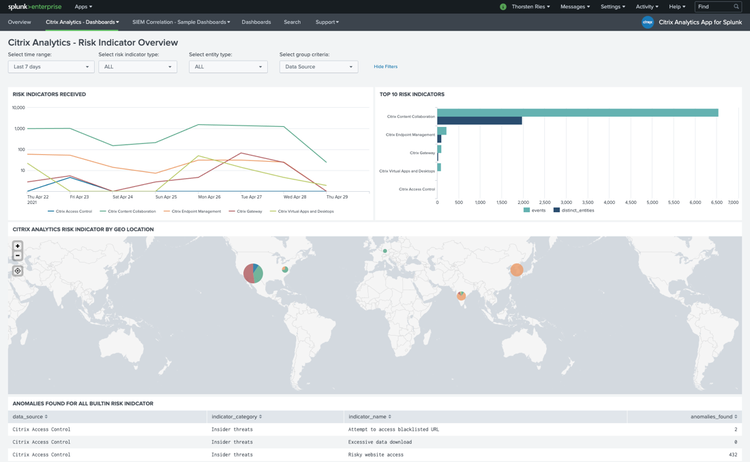The height and width of the screenshot is (462, 750).
Task: Click the pie marker over India
Action: tap(461, 296)
